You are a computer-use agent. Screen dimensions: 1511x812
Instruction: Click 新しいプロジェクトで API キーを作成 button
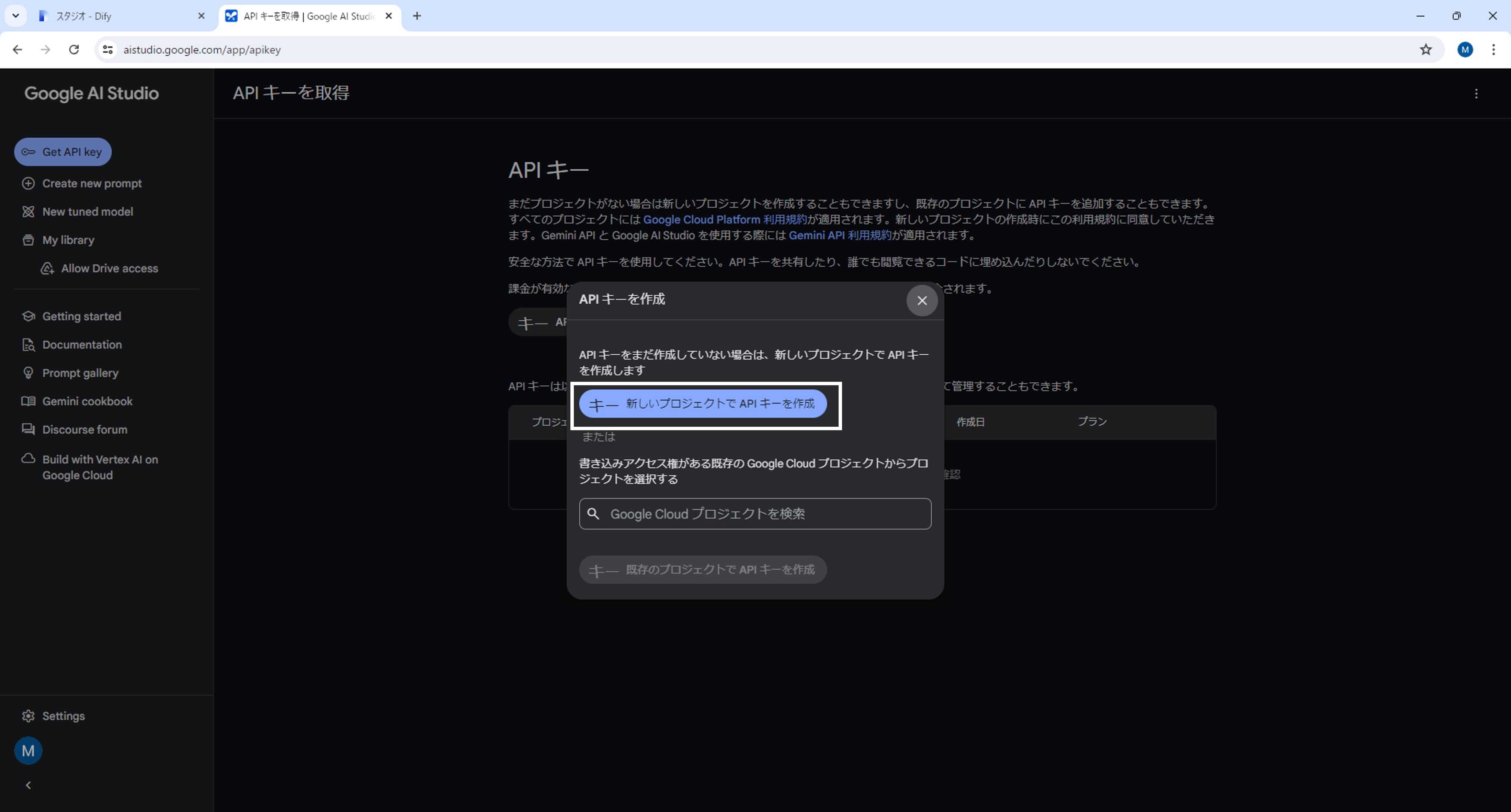pyautogui.click(x=703, y=404)
